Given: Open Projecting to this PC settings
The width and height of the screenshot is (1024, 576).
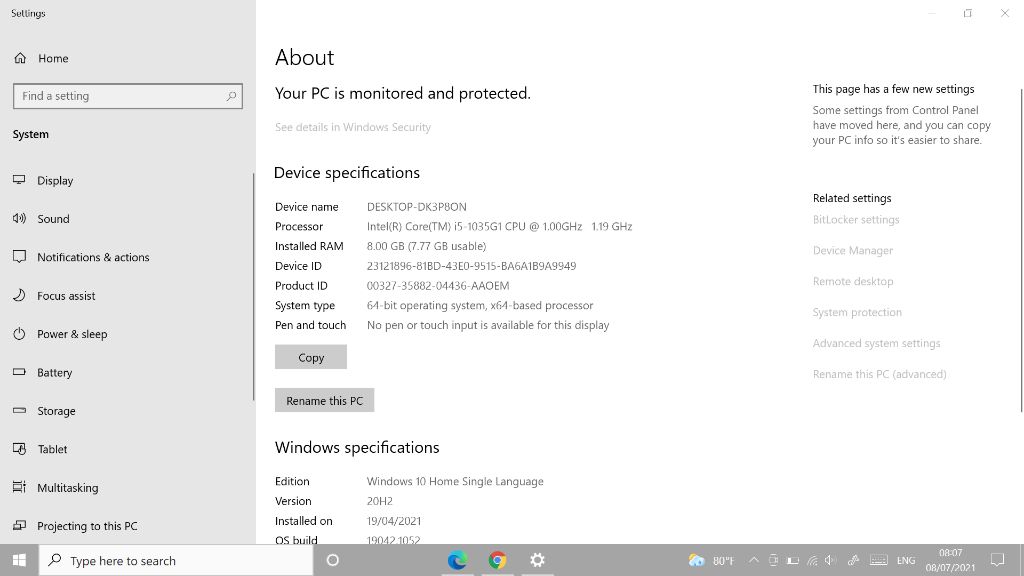Looking at the screenshot, I should coord(88,526).
